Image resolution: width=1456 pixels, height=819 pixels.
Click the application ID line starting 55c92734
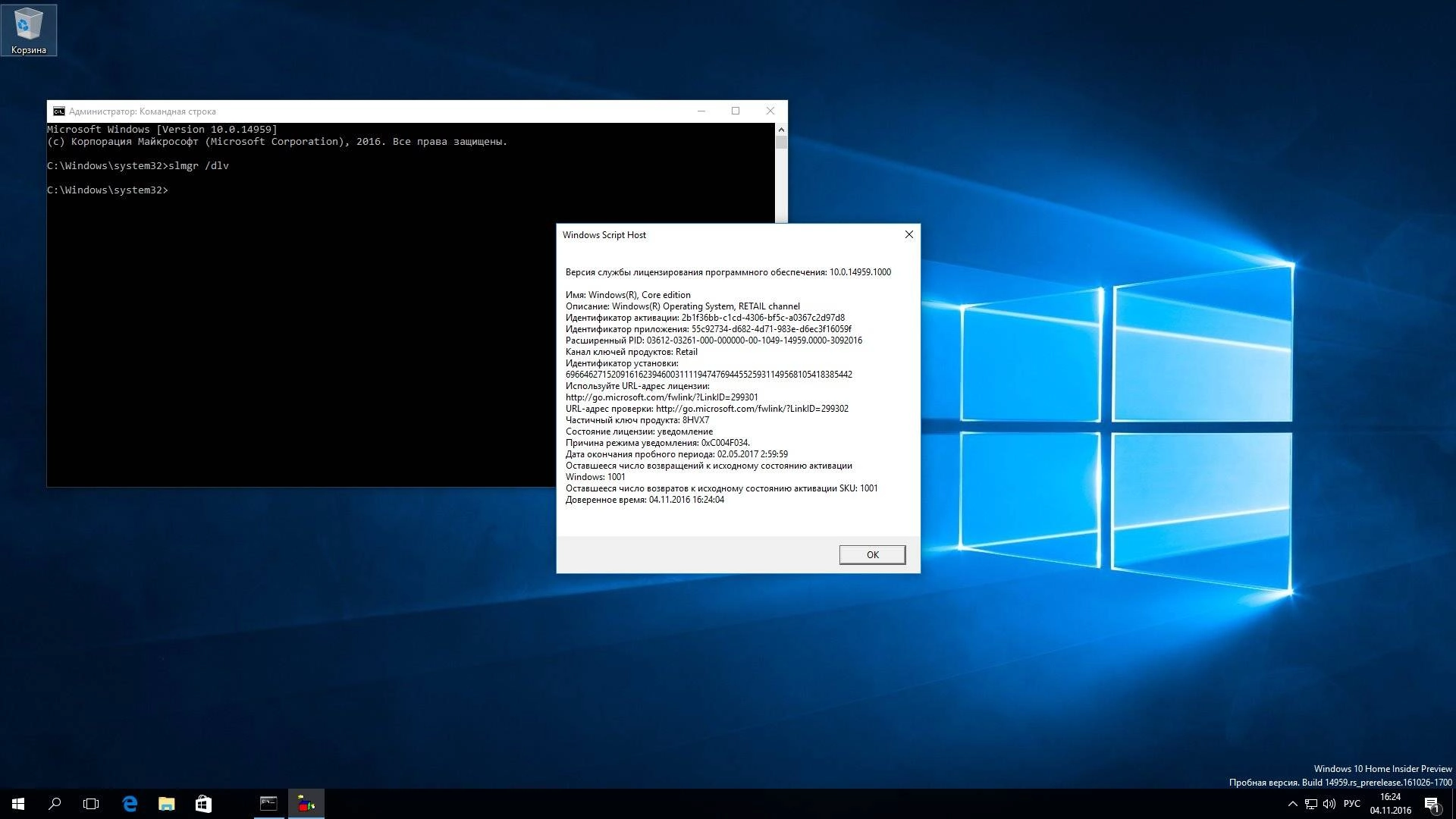coord(708,329)
